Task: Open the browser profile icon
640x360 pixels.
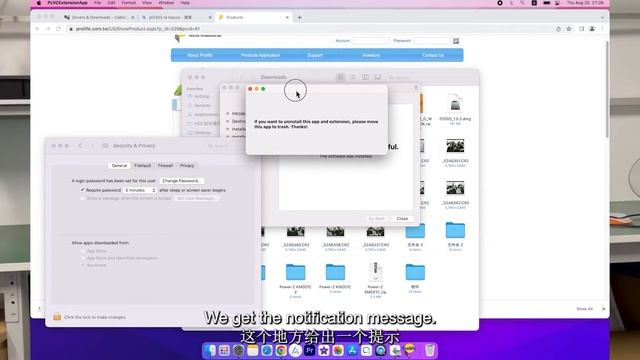Action: (592, 29)
